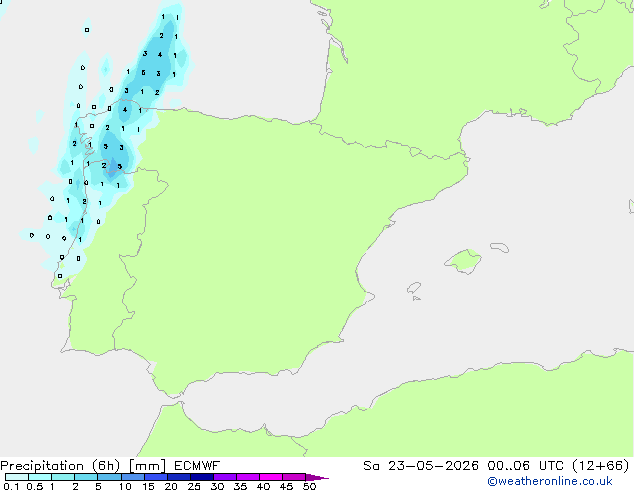Click the "(12+66)" forecast run text

point(601,466)
